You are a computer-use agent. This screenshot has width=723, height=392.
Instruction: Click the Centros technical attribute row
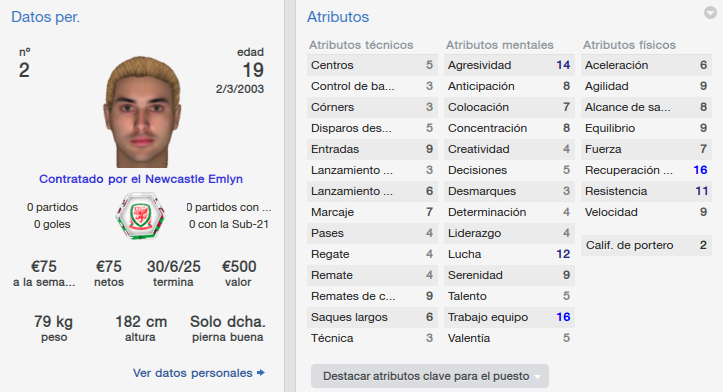(x=372, y=65)
